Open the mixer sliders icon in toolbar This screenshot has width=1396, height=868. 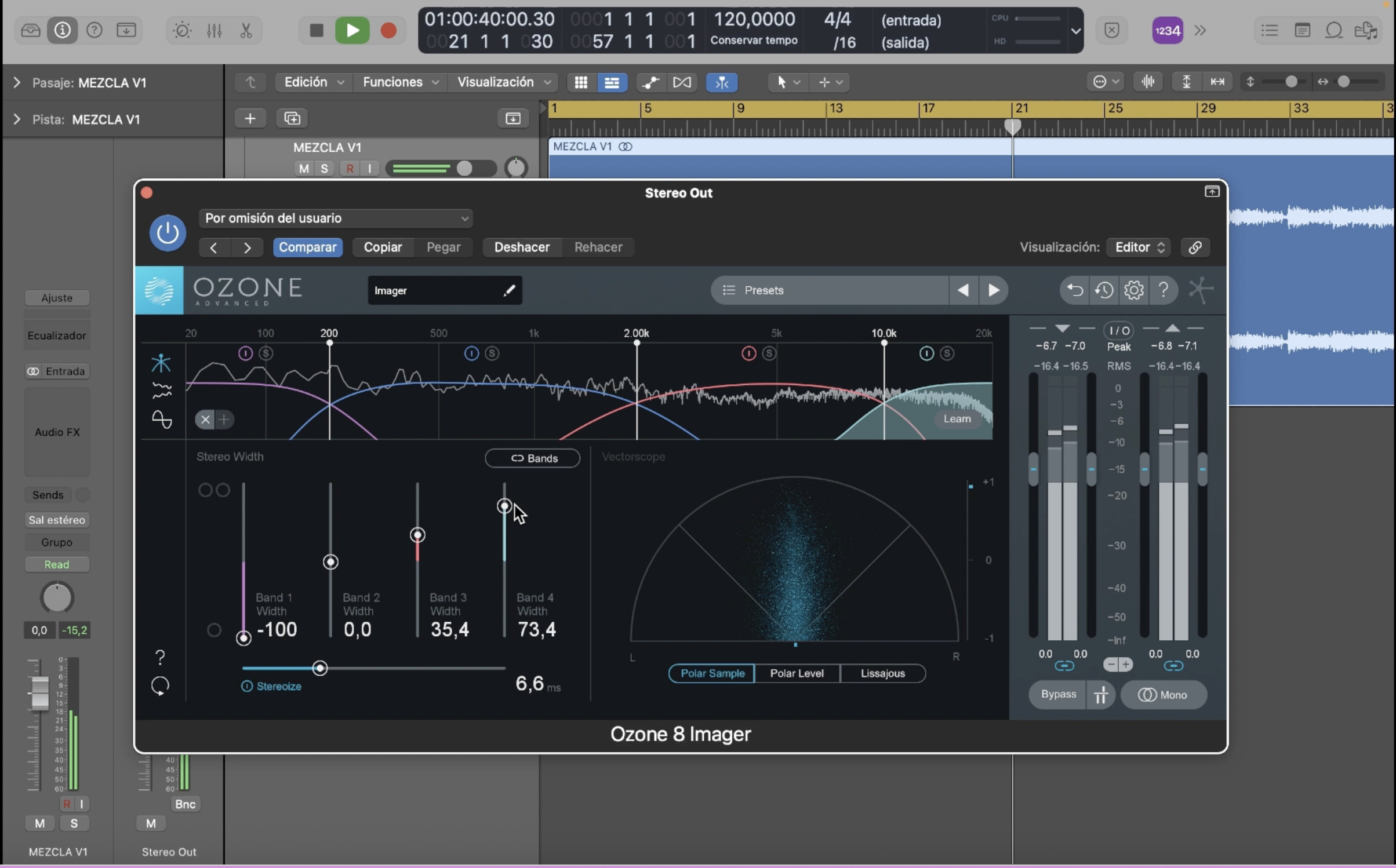(x=214, y=30)
